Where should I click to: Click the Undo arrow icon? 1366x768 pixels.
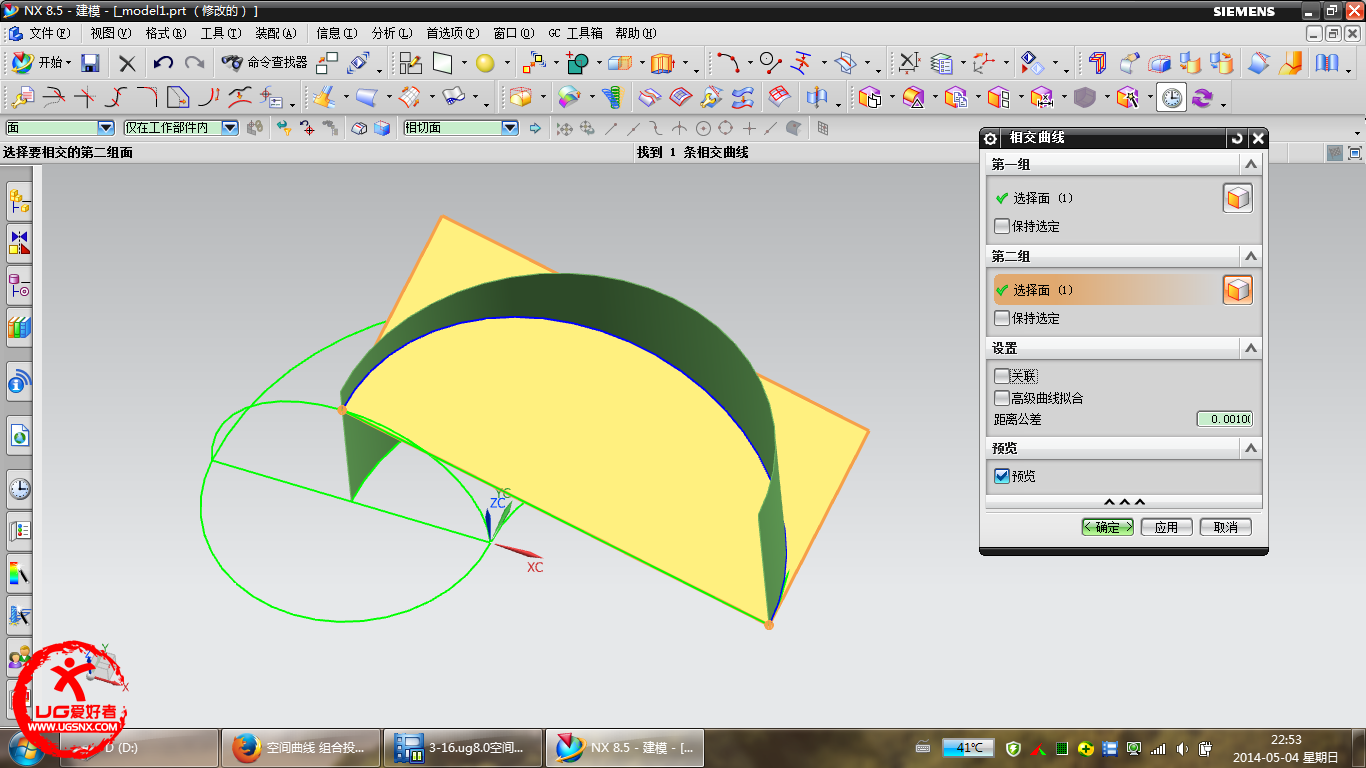tap(163, 63)
